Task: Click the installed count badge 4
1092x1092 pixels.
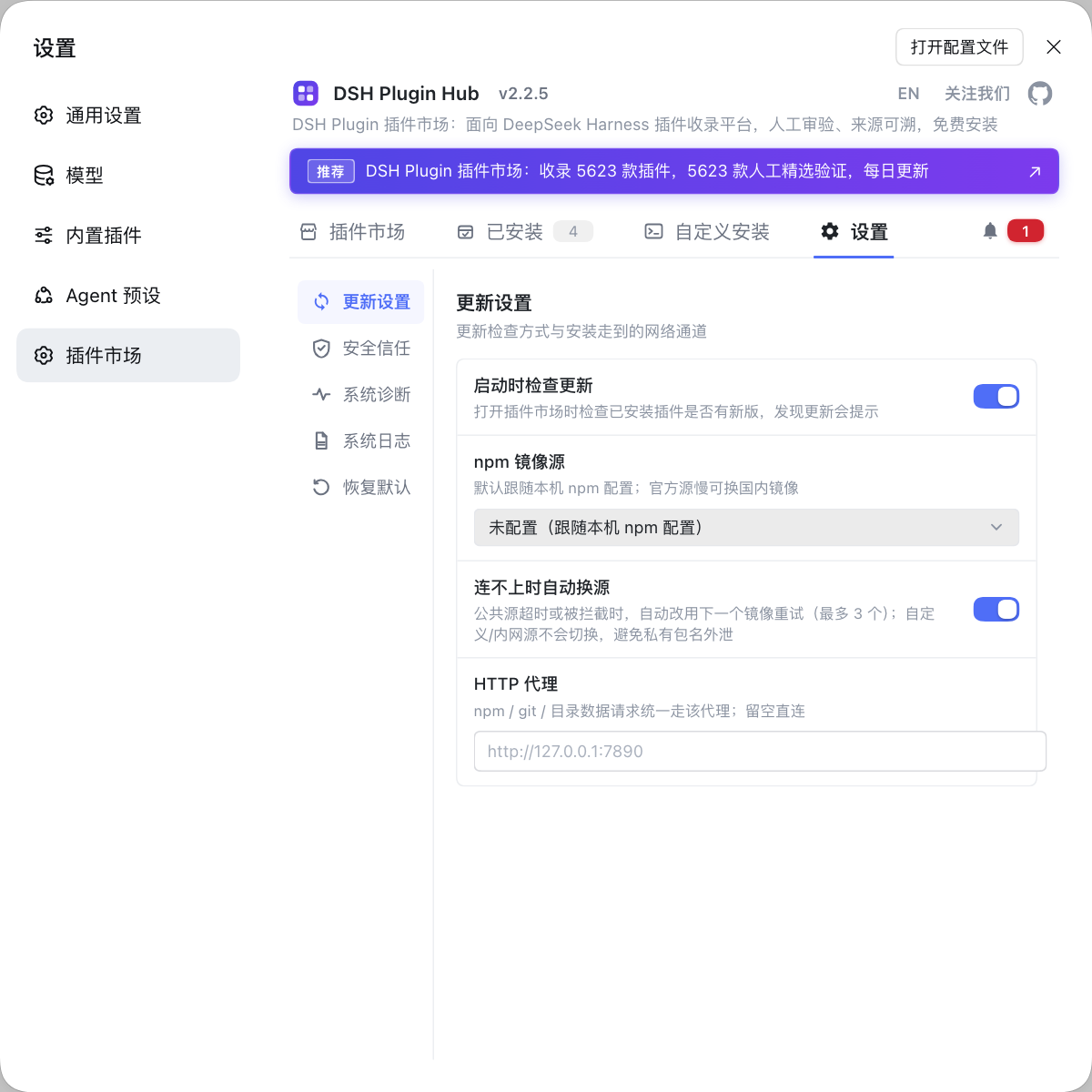Action: tap(573, 231)
